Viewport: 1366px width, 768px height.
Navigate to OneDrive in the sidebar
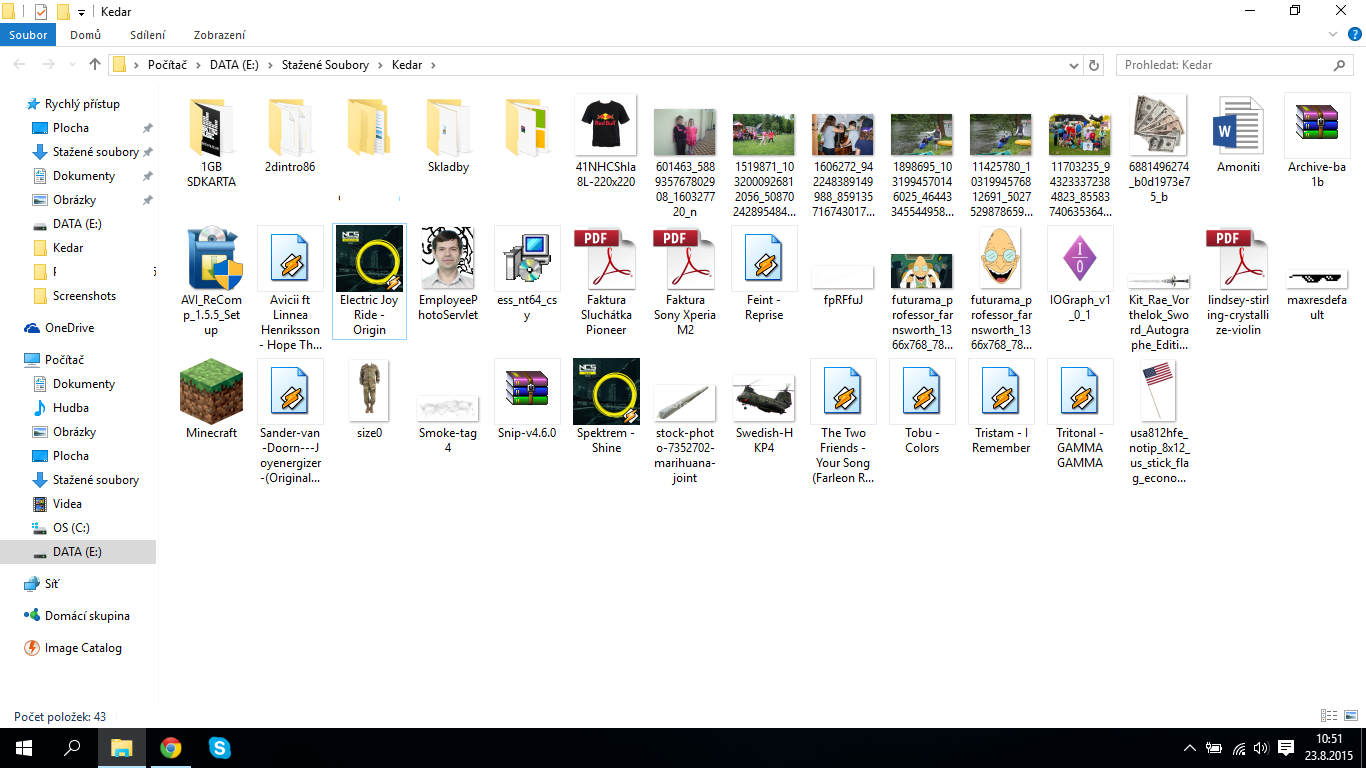pos(69,328)
